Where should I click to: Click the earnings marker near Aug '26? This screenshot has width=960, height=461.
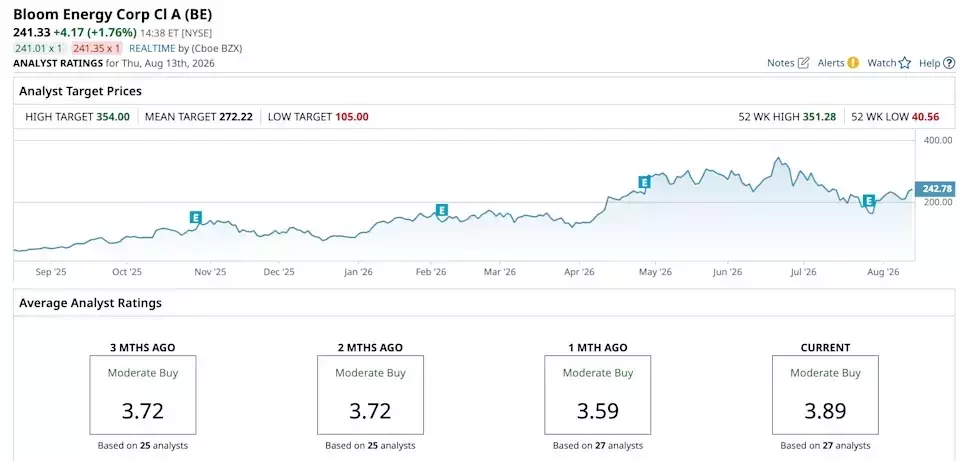(868, 201)
